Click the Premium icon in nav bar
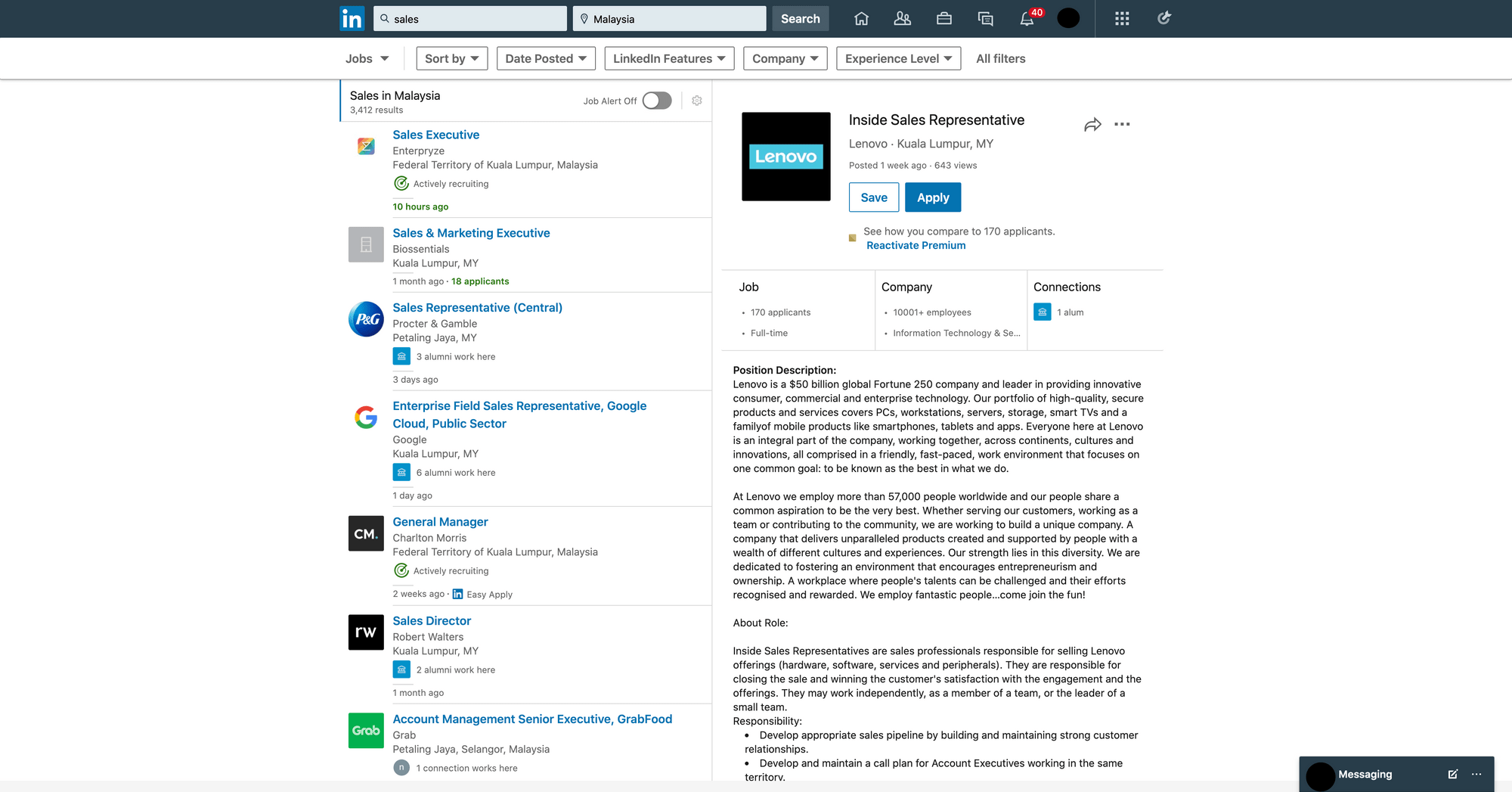Screen dimensions: 1512x792 coord(1164,18)
